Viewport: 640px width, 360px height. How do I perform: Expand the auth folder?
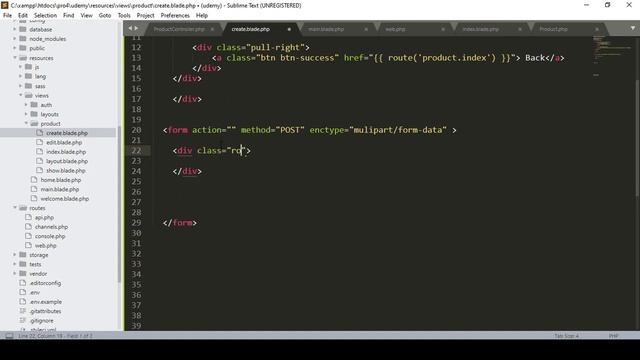26,105
